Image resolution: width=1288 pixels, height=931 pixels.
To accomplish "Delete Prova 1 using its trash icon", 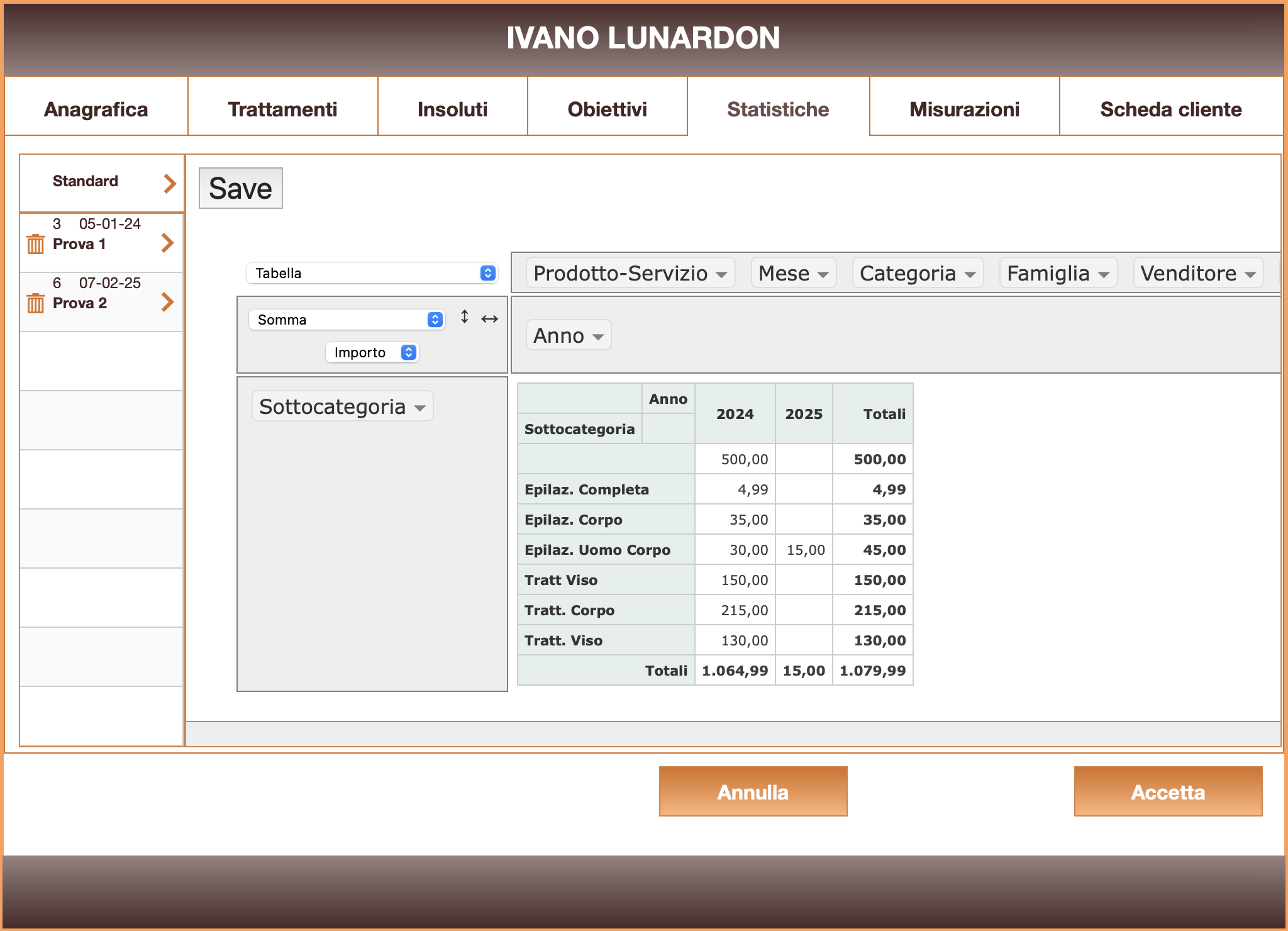I will [x=35, y=244].
